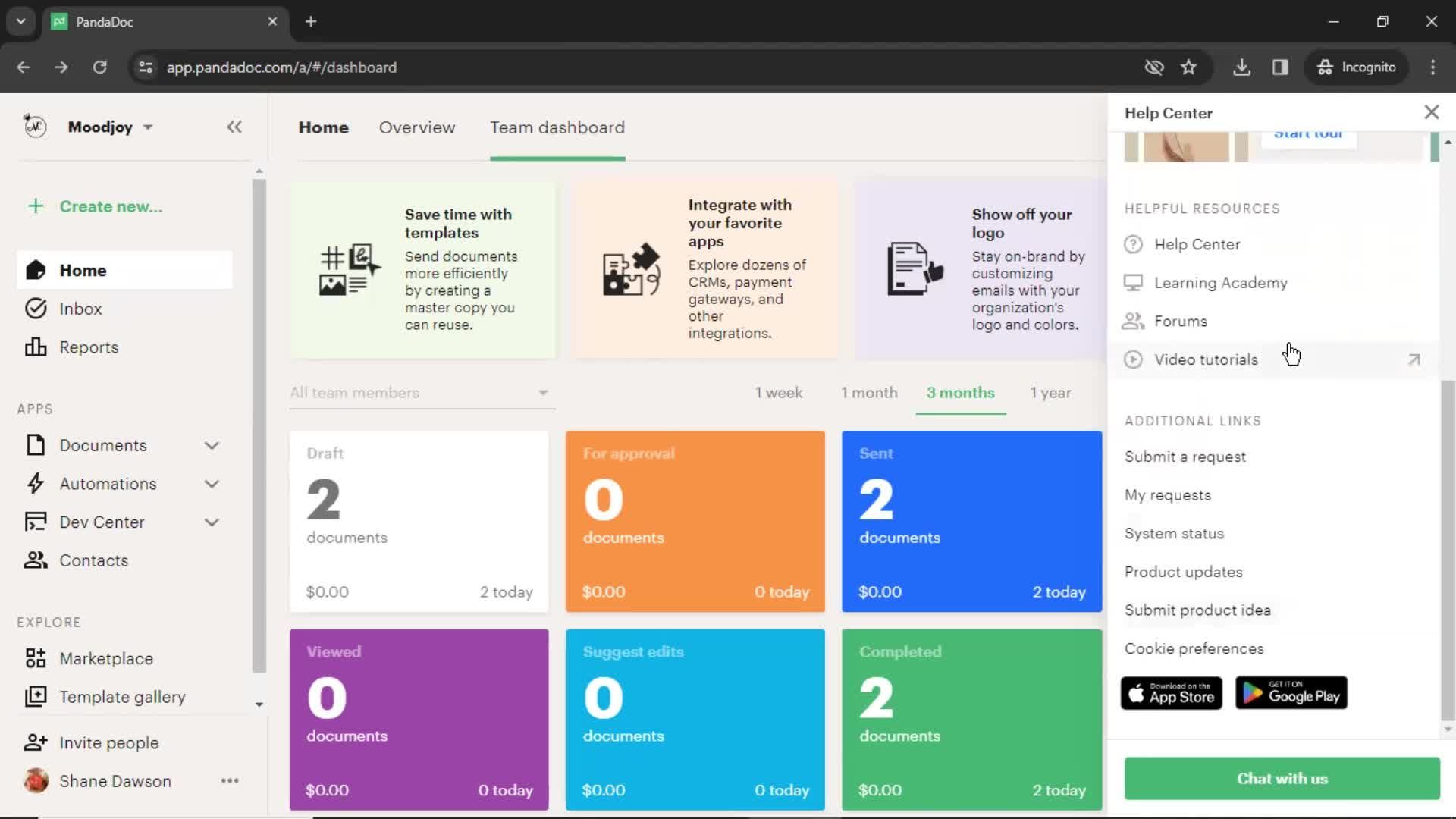Click the site information icon in address bar
The height and width of the screenshot is (819, 1456).
pos(145,67)
